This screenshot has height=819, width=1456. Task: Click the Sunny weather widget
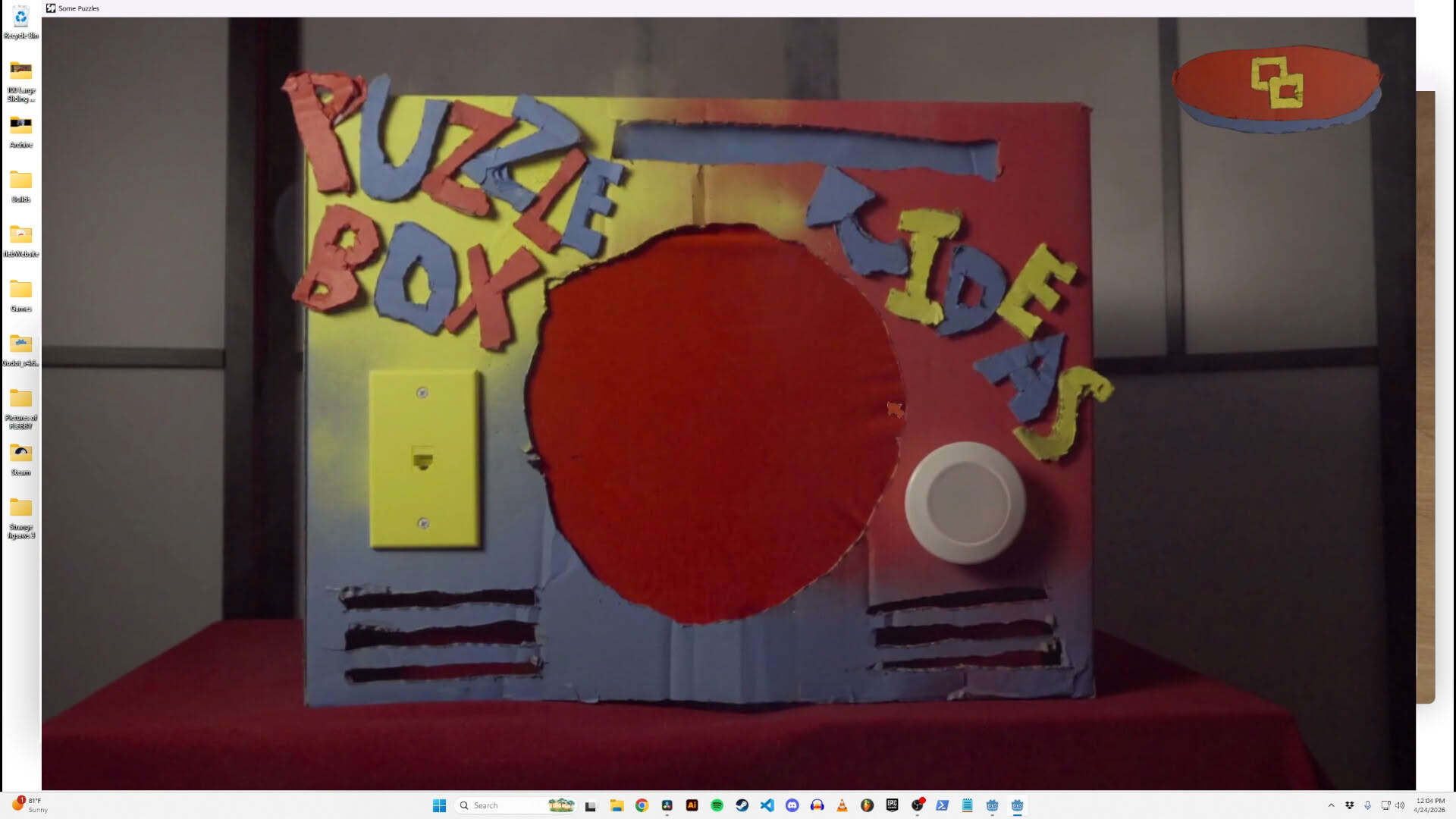pyautogui.click(x=30, y=805)
